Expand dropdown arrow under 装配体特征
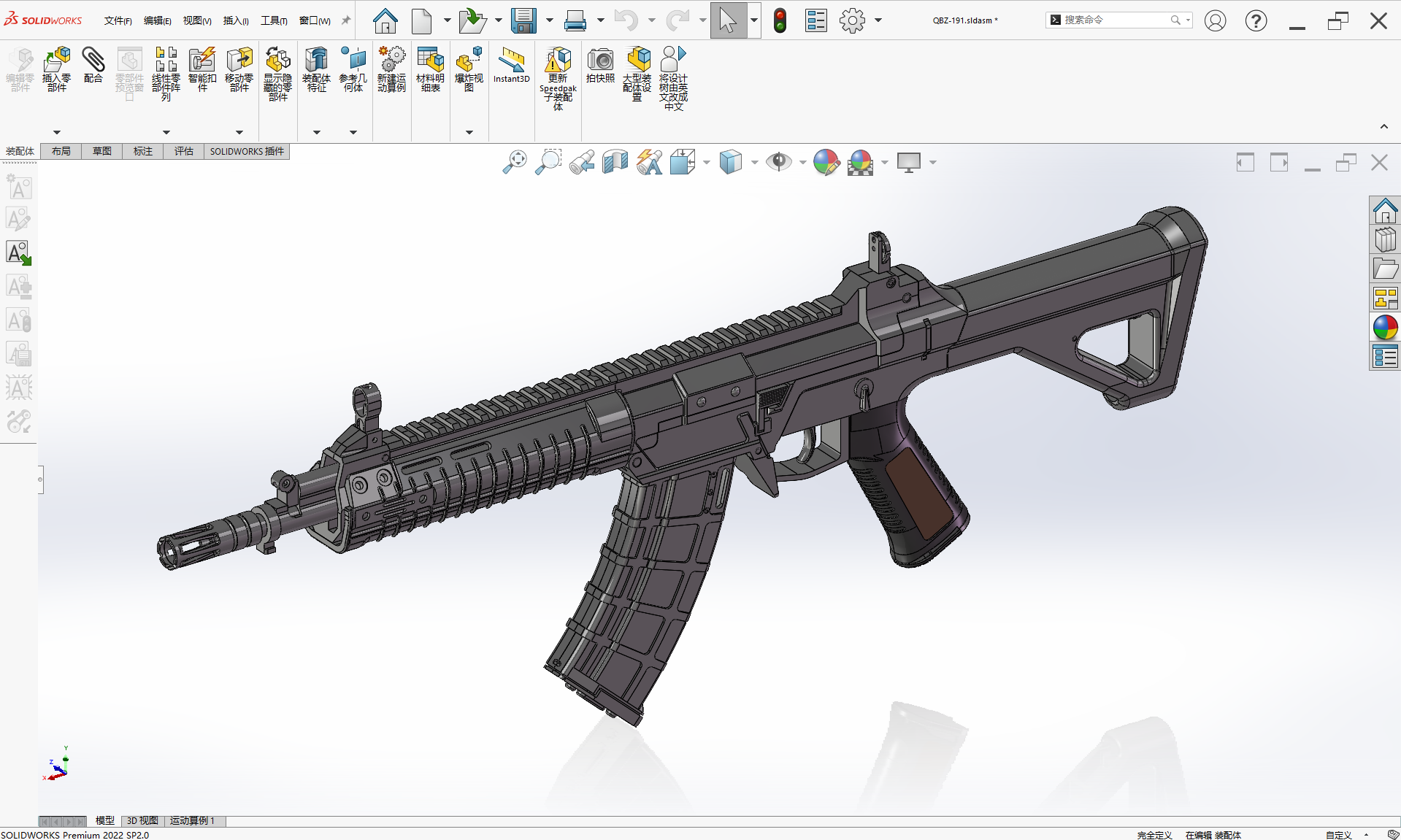 click(317, 132)
